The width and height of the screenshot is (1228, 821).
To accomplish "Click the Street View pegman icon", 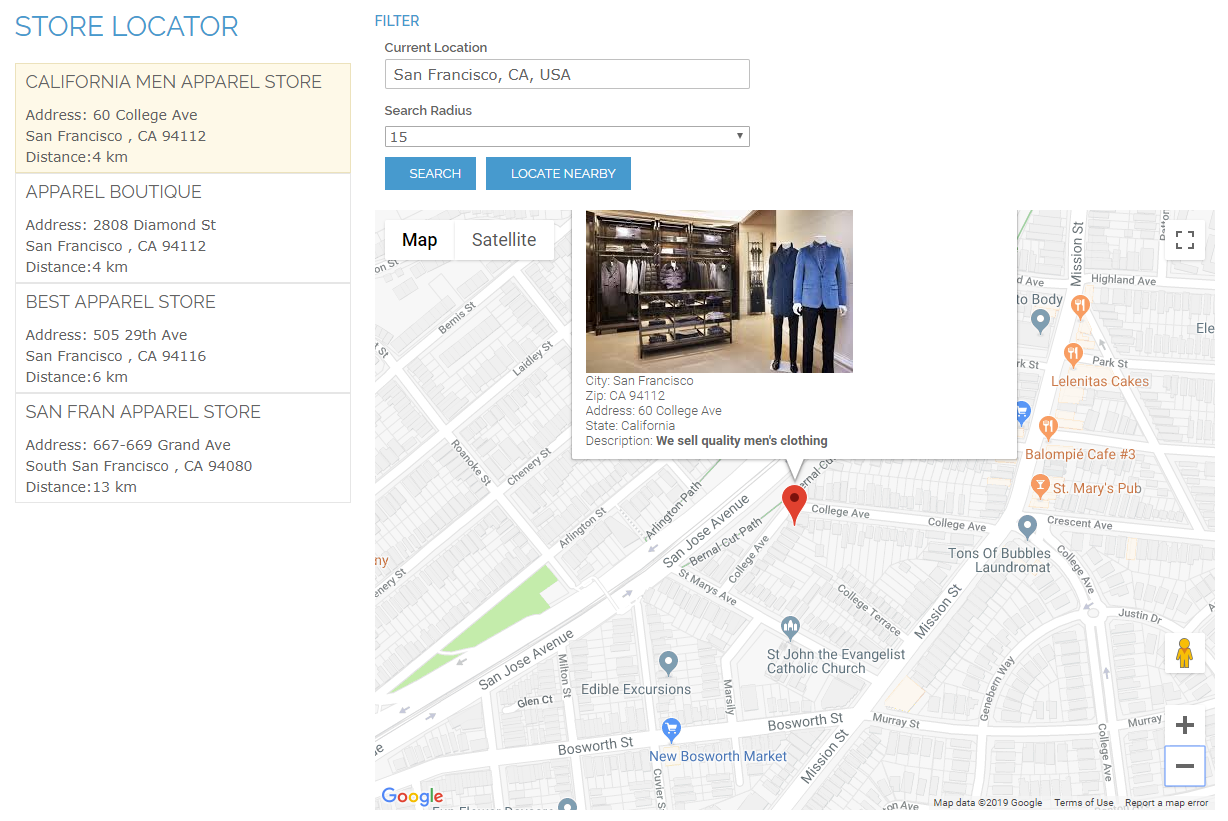I will [1185, 653].
